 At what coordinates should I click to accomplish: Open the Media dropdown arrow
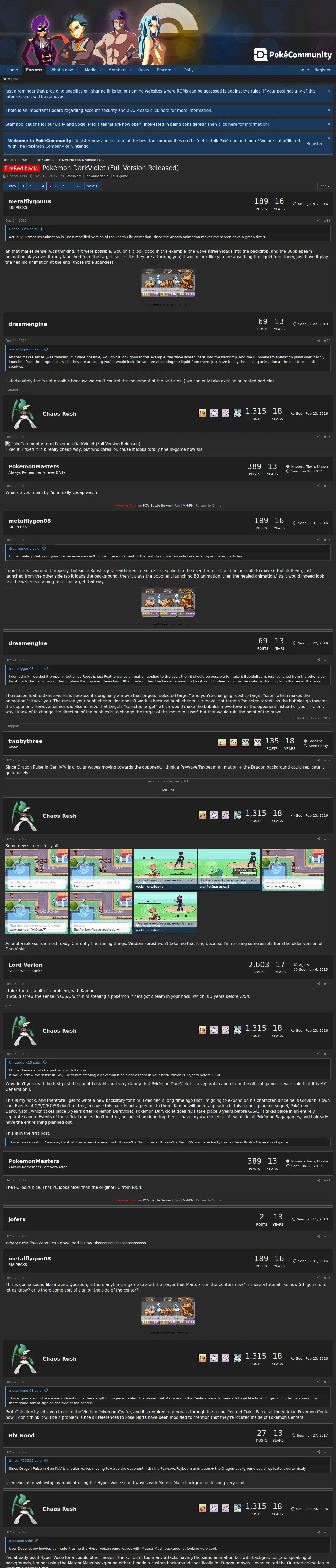click(101, 70)
